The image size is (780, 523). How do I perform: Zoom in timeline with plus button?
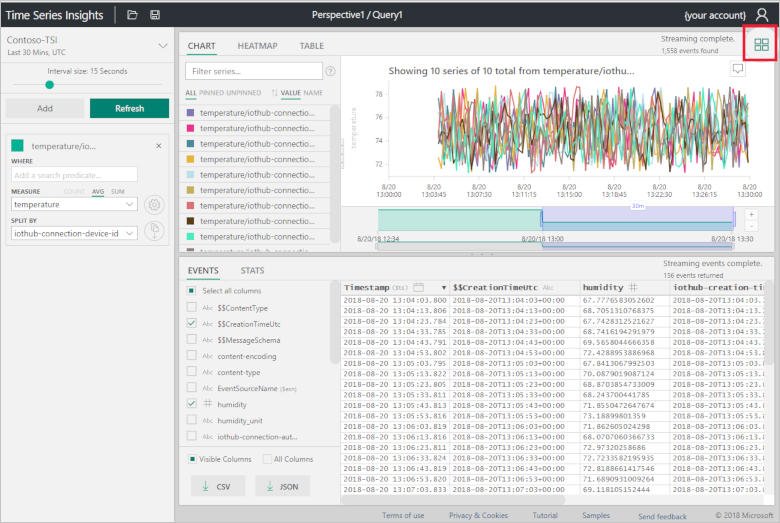[752, 214]
